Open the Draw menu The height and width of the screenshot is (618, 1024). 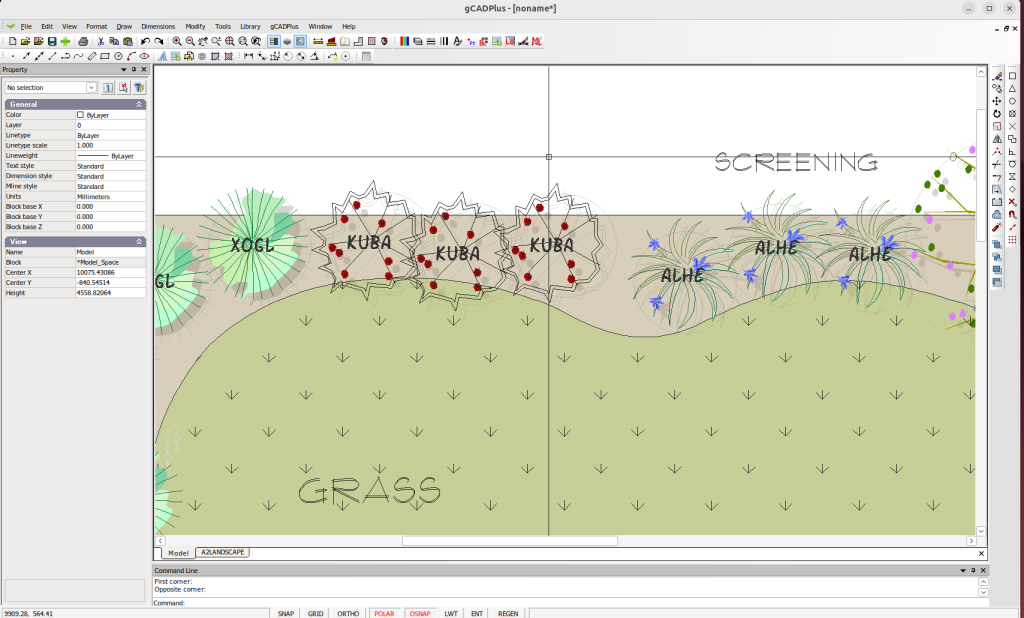tap(124, 27)
